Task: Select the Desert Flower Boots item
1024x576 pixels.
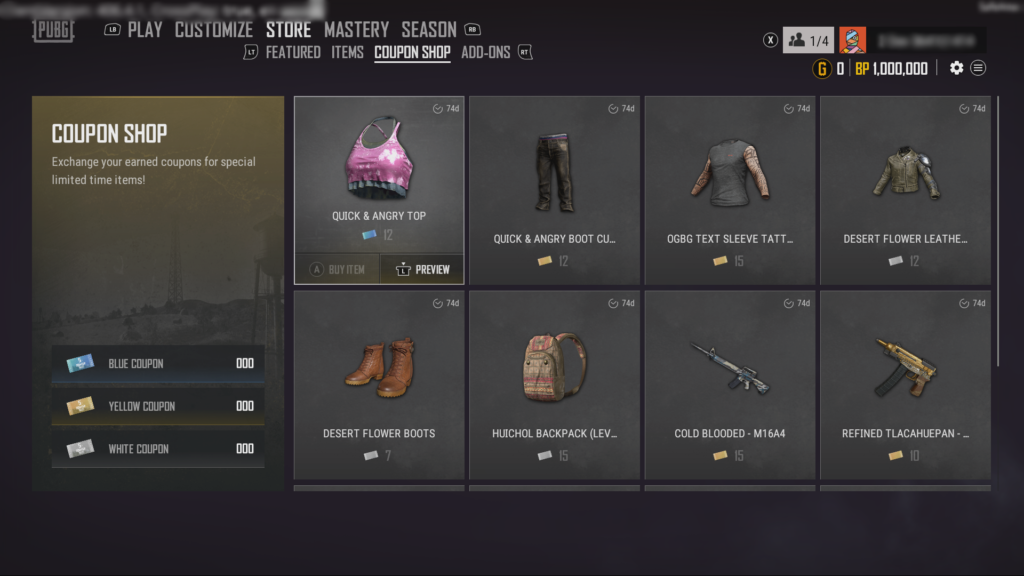Action: [x=379, y=385]
